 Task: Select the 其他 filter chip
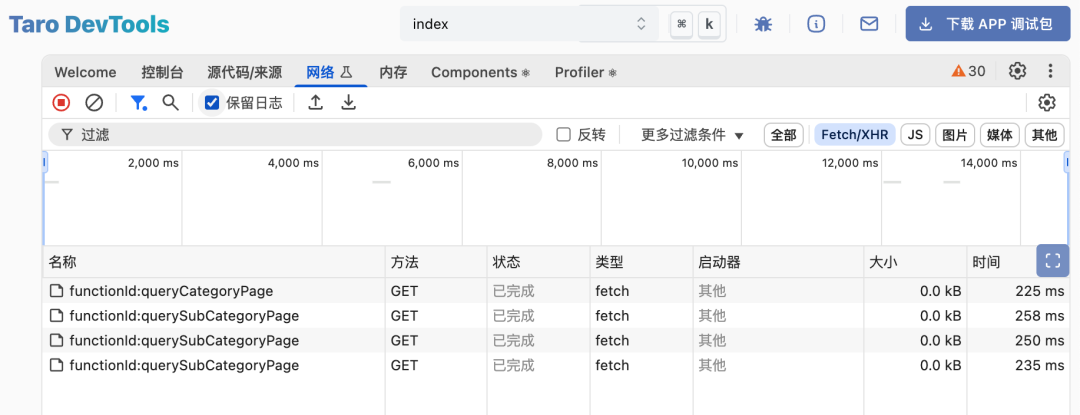click(1045, 135)
